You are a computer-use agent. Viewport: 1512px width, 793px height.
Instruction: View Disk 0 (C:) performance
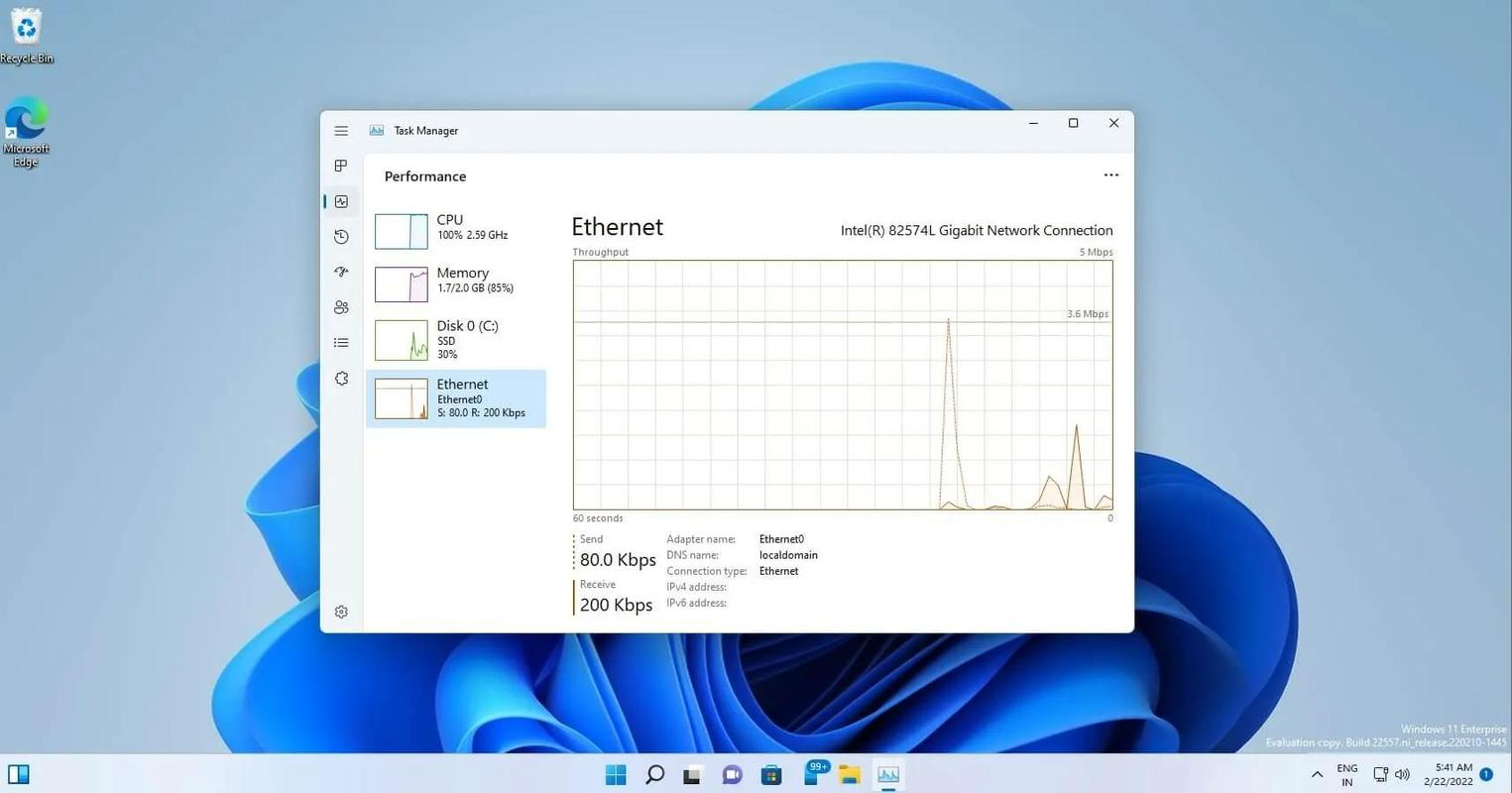(x=456, y=339)
